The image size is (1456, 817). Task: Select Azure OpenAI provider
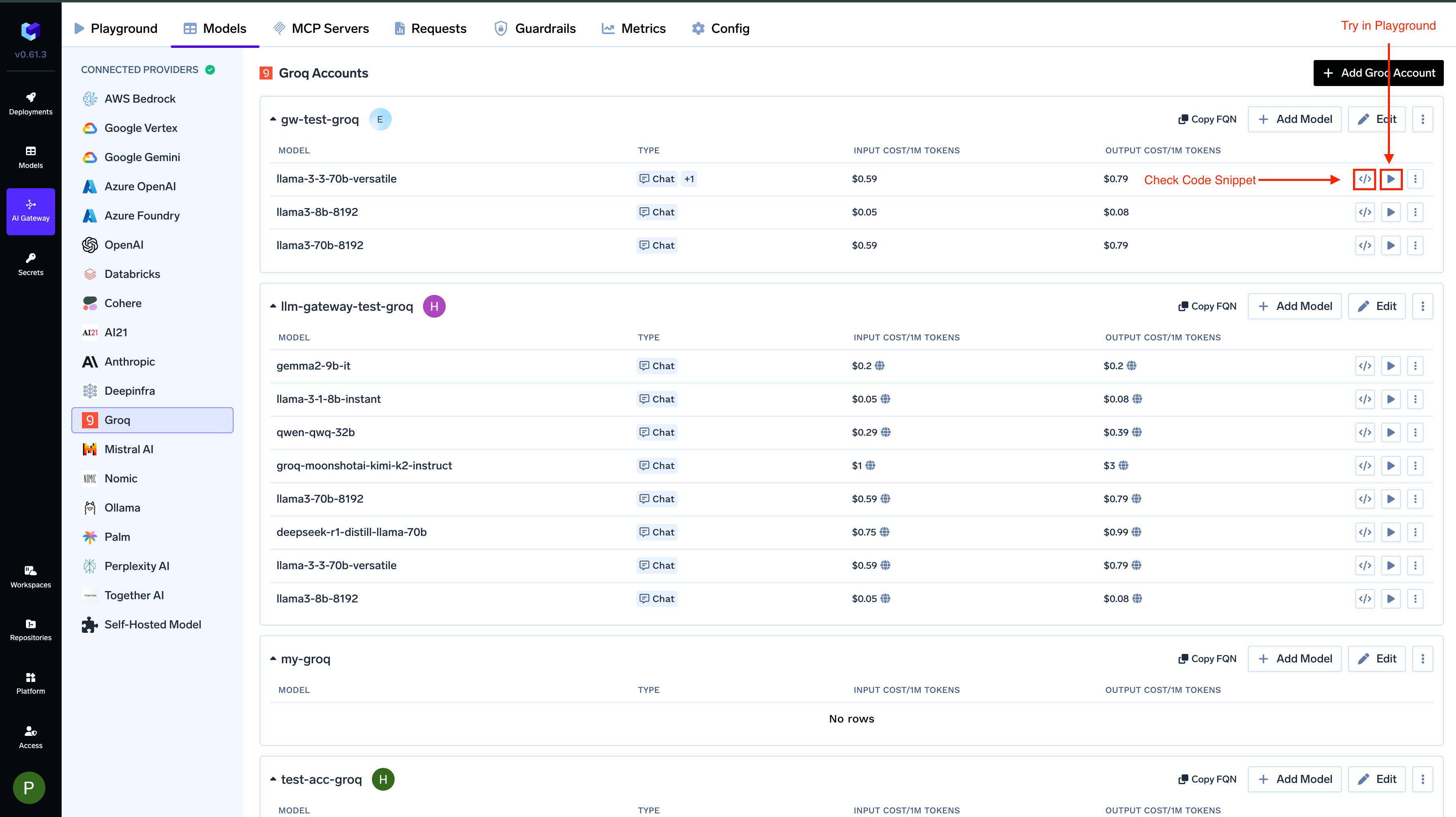152,187
